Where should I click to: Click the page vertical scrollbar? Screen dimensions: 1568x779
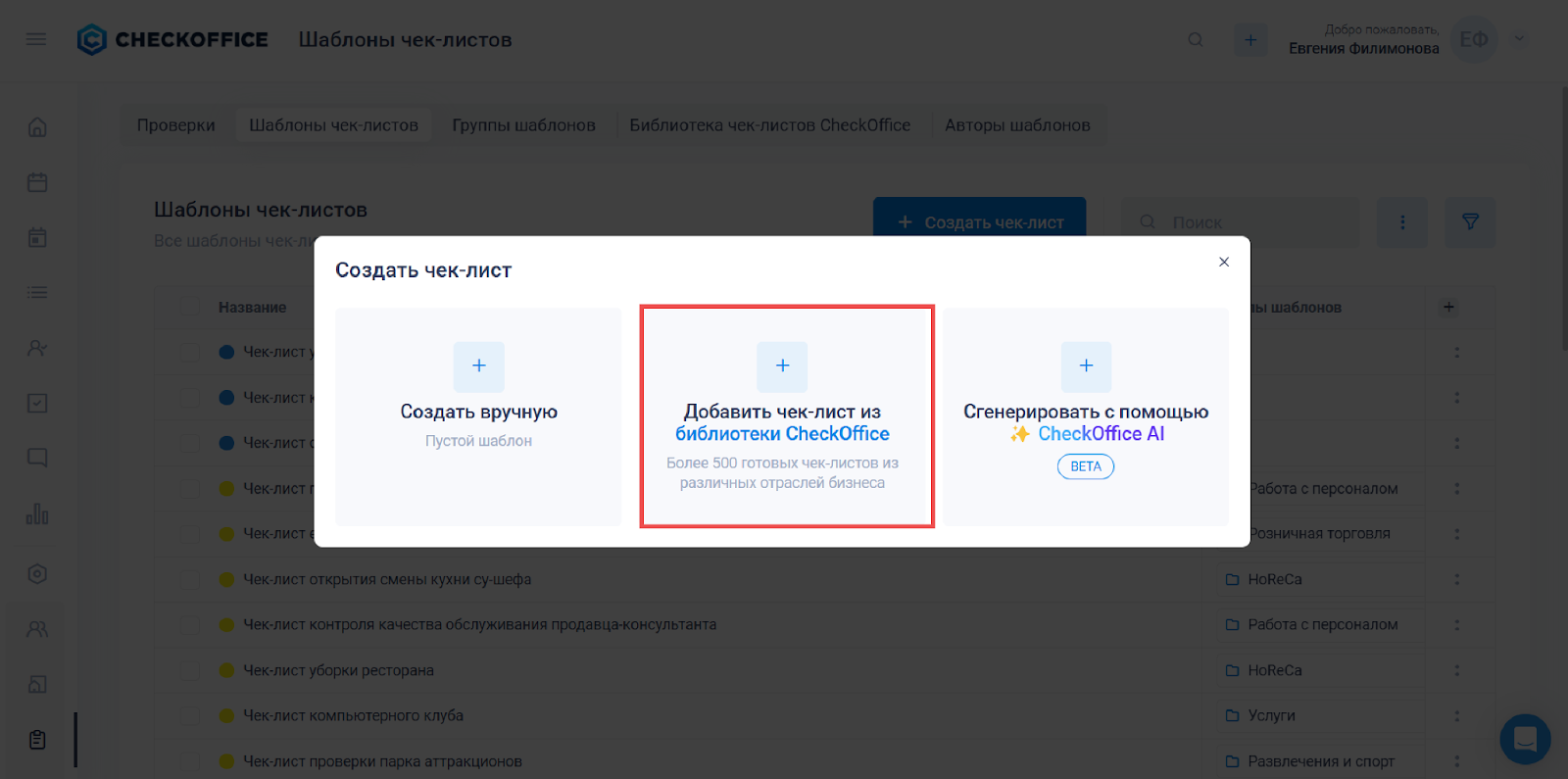click(1563, 218)
